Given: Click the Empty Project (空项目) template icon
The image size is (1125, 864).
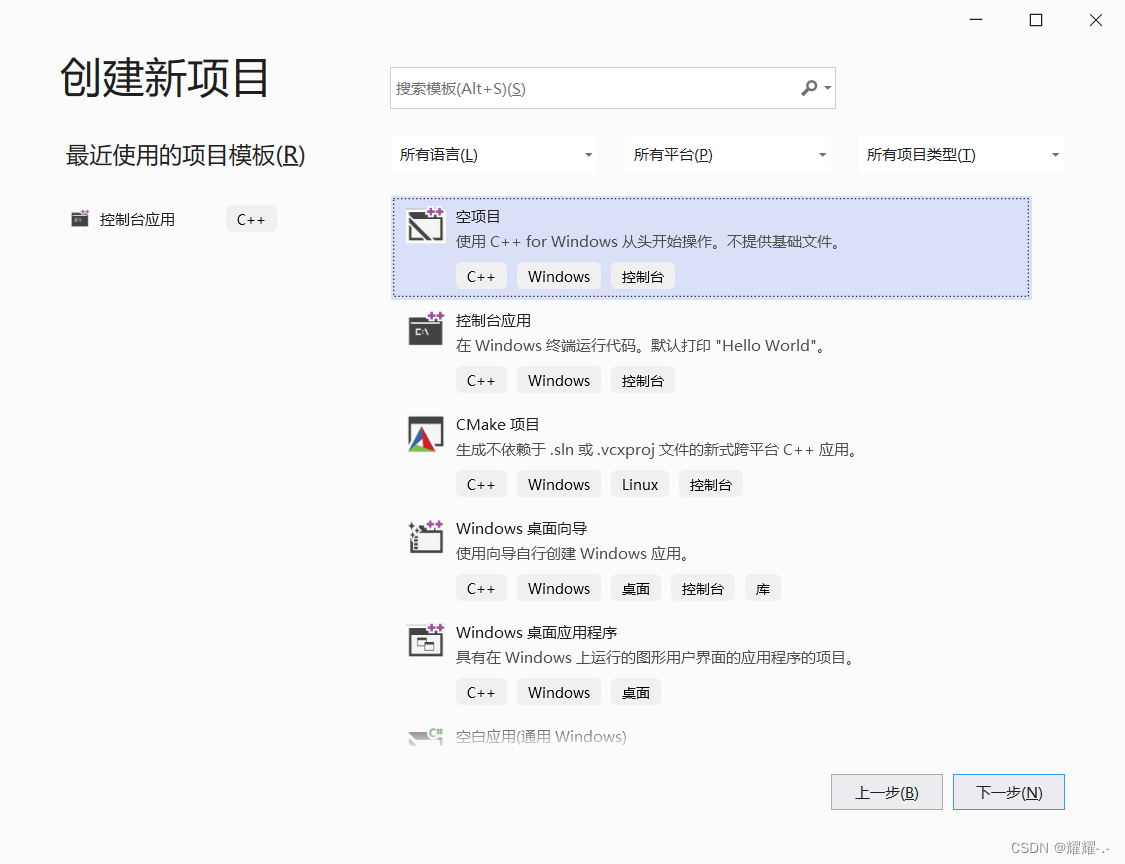Looking at the screenshot, I should coord(425,225).
